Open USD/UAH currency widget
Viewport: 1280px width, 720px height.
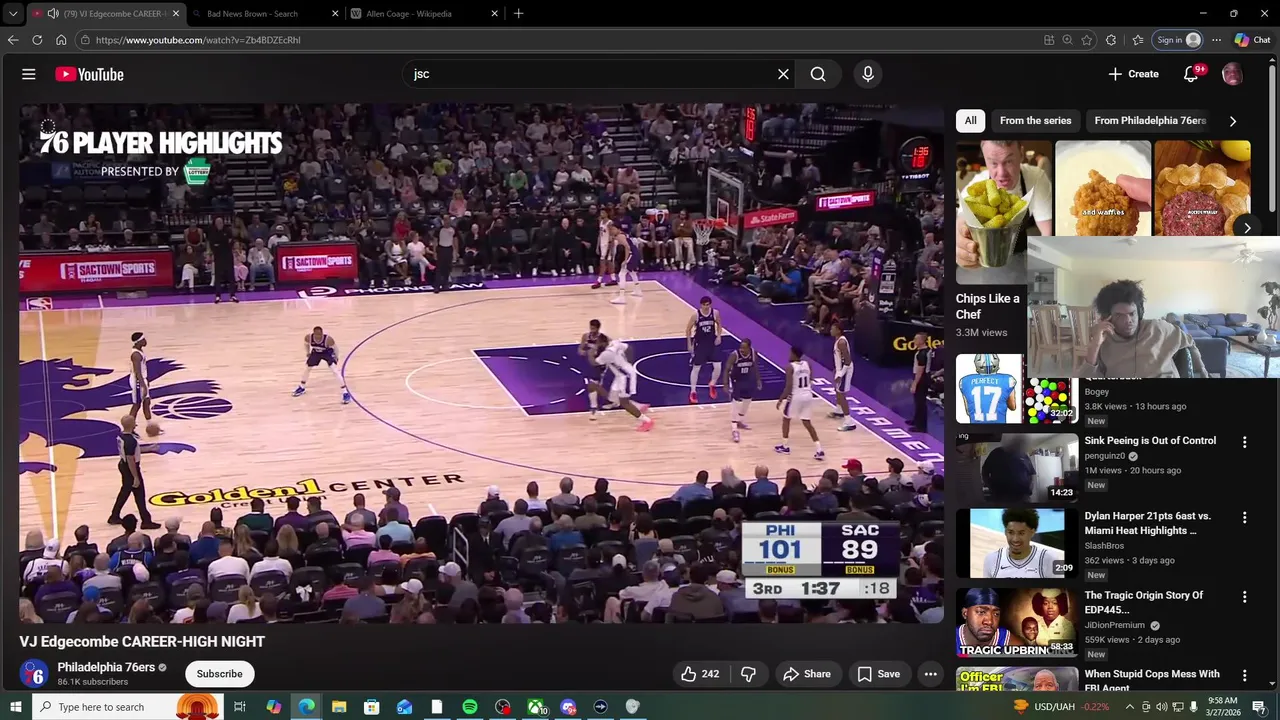(1060, 707)
